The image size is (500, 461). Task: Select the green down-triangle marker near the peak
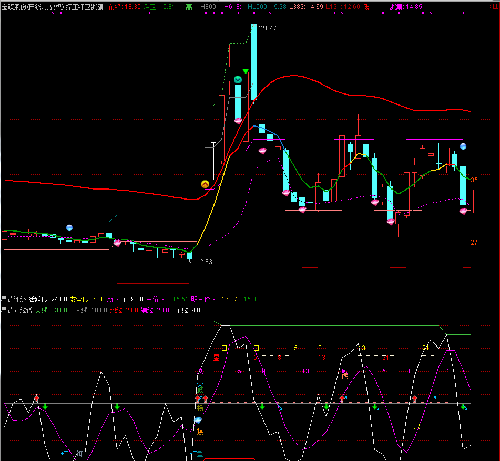pyautogui.click(x=246, y=71)
